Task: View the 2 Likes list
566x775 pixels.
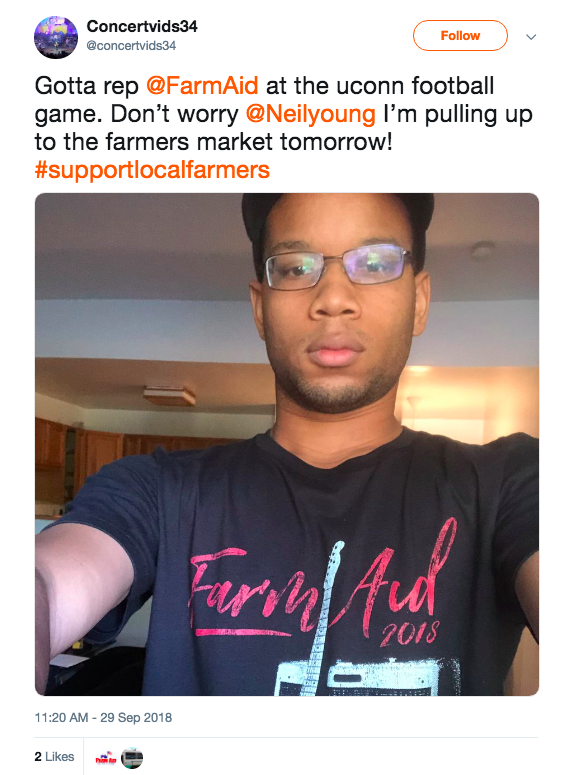Action: pyautogui.click(x=54, y=757)
